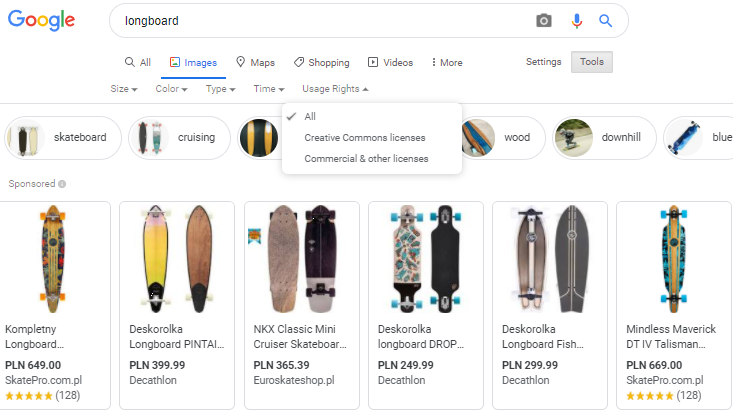
Task: Select the Images tab
Action: [193, 63]
